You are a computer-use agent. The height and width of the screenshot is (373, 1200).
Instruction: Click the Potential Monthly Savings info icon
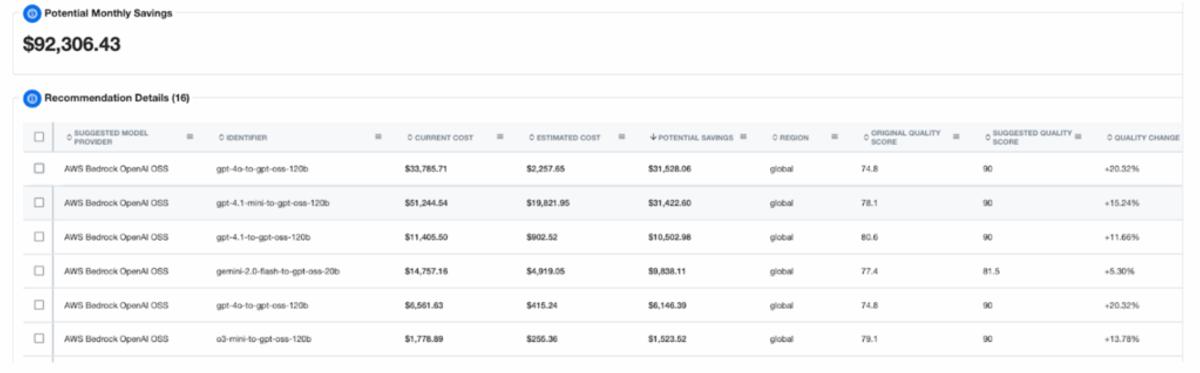click(x=32, y=14)
